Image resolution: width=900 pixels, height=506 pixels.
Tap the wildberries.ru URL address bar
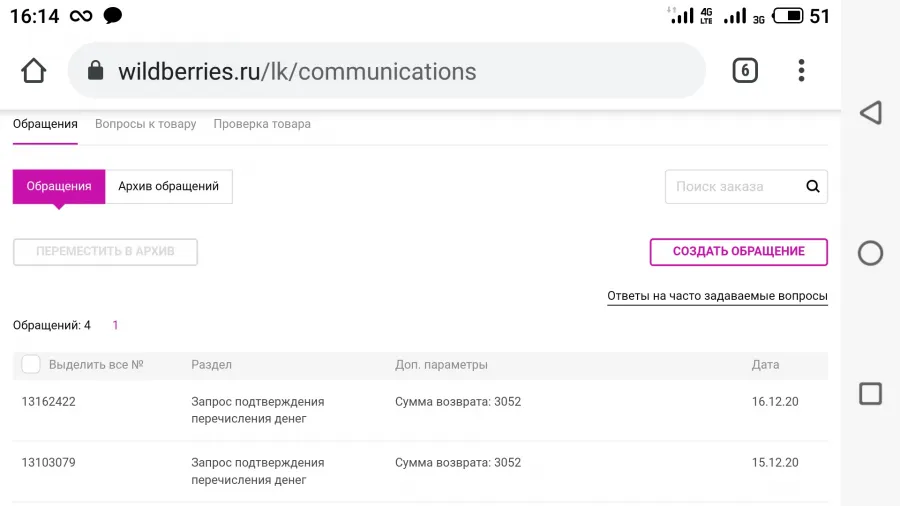pos(386,71)
